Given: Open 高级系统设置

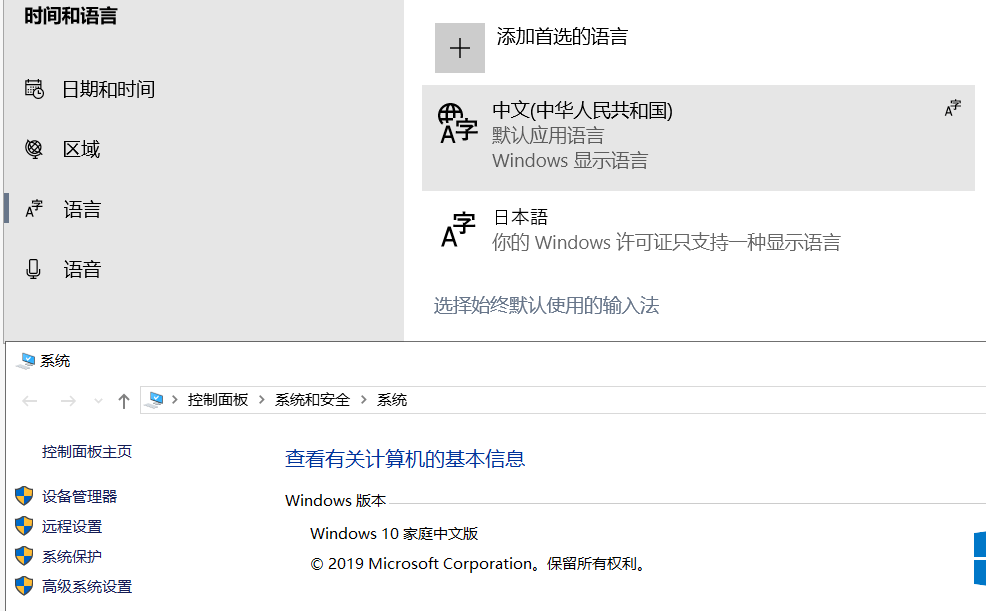Looking at the screenshot, I should click(86, 587).
